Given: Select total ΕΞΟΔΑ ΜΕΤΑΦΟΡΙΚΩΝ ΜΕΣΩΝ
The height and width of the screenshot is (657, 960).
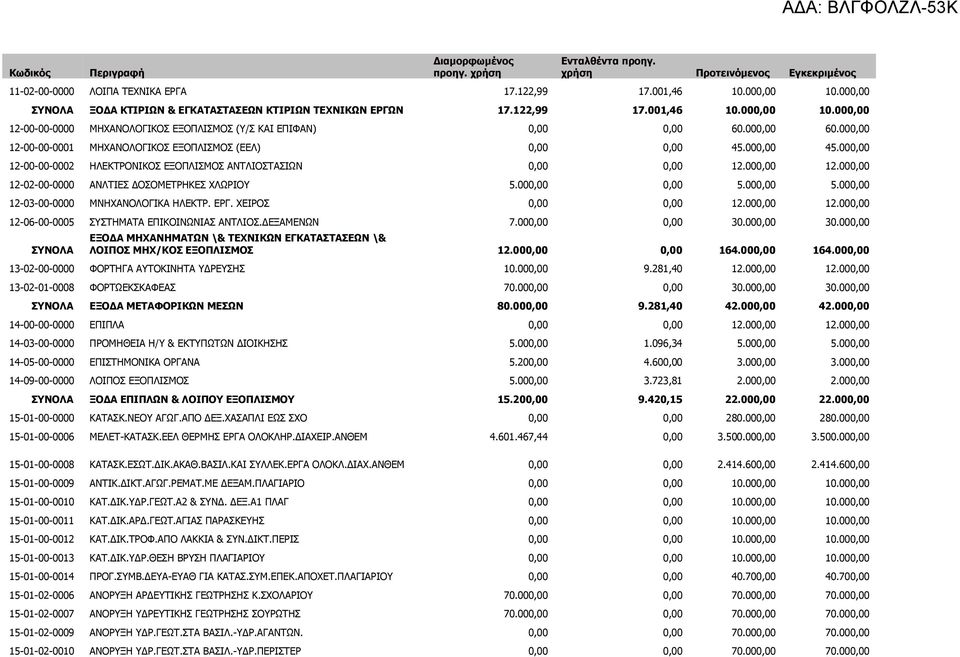Looking at the screenshot, I should (x=166, y=306).
